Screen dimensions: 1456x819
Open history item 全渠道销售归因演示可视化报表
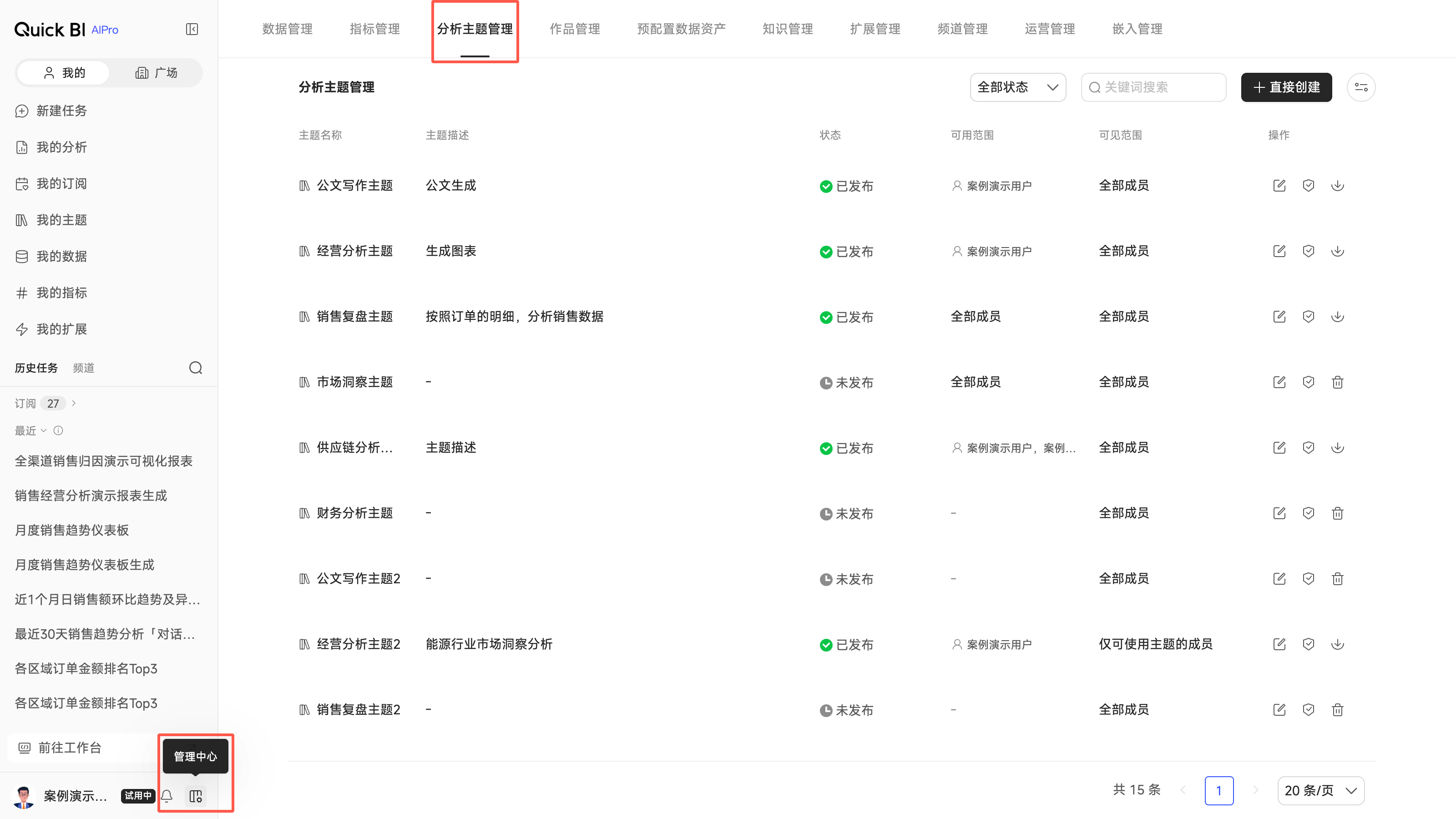(x=104, y=461)
